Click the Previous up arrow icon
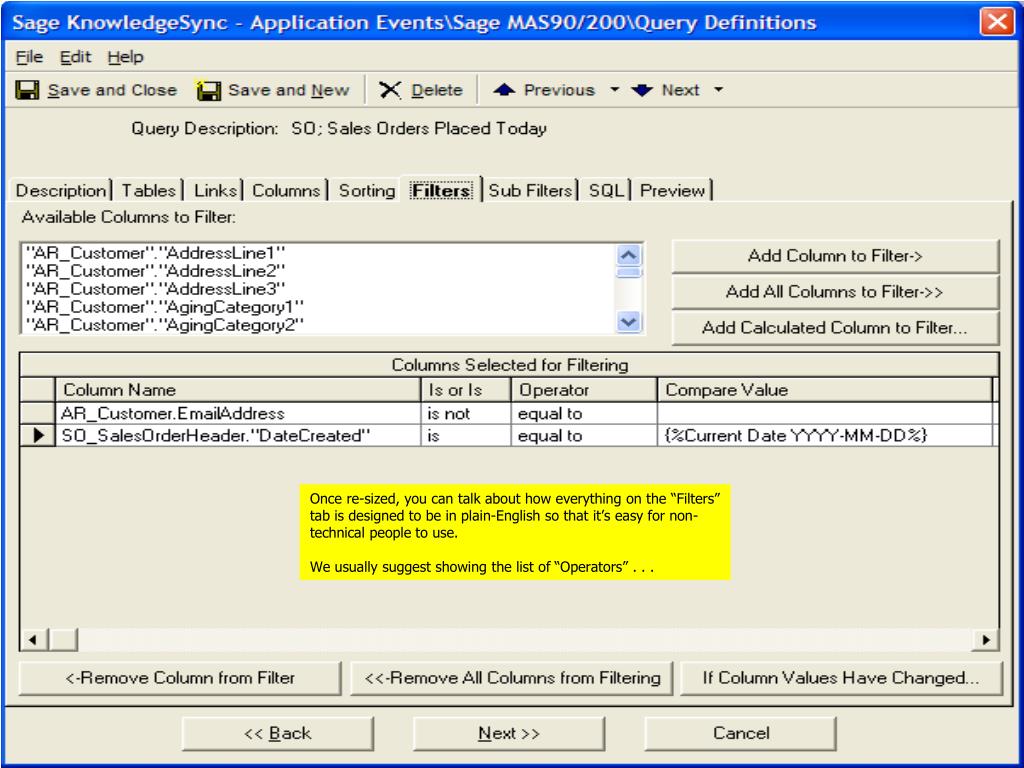 [504, 90]
